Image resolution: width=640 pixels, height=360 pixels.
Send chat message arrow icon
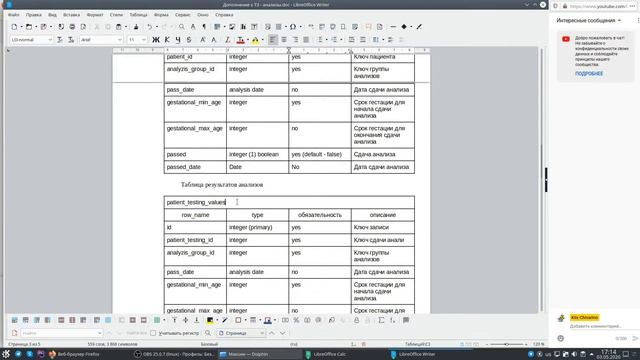coord(635,338)
